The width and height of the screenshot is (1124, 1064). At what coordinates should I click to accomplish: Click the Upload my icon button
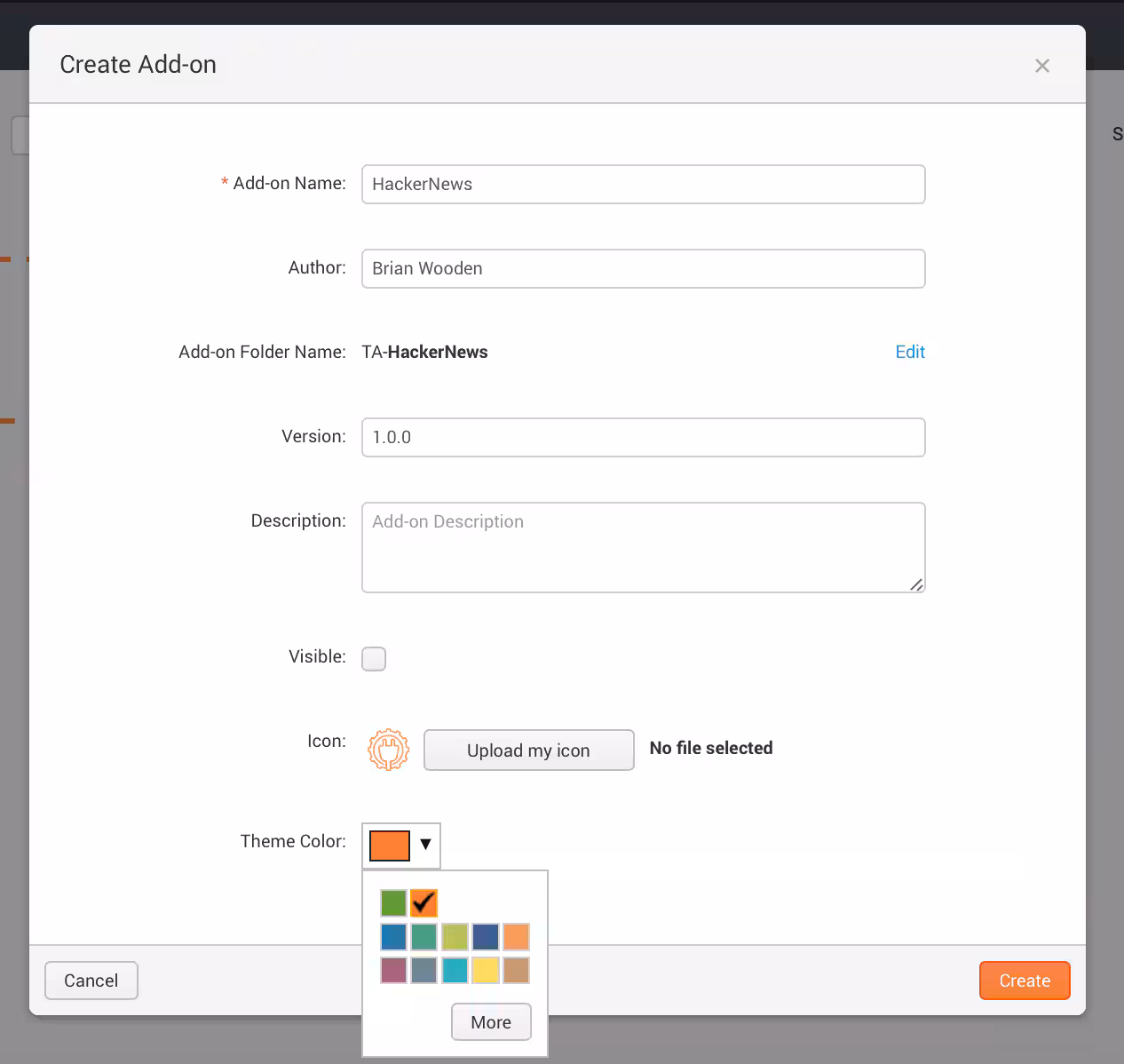pyautogui.click(x=528, y=750)
